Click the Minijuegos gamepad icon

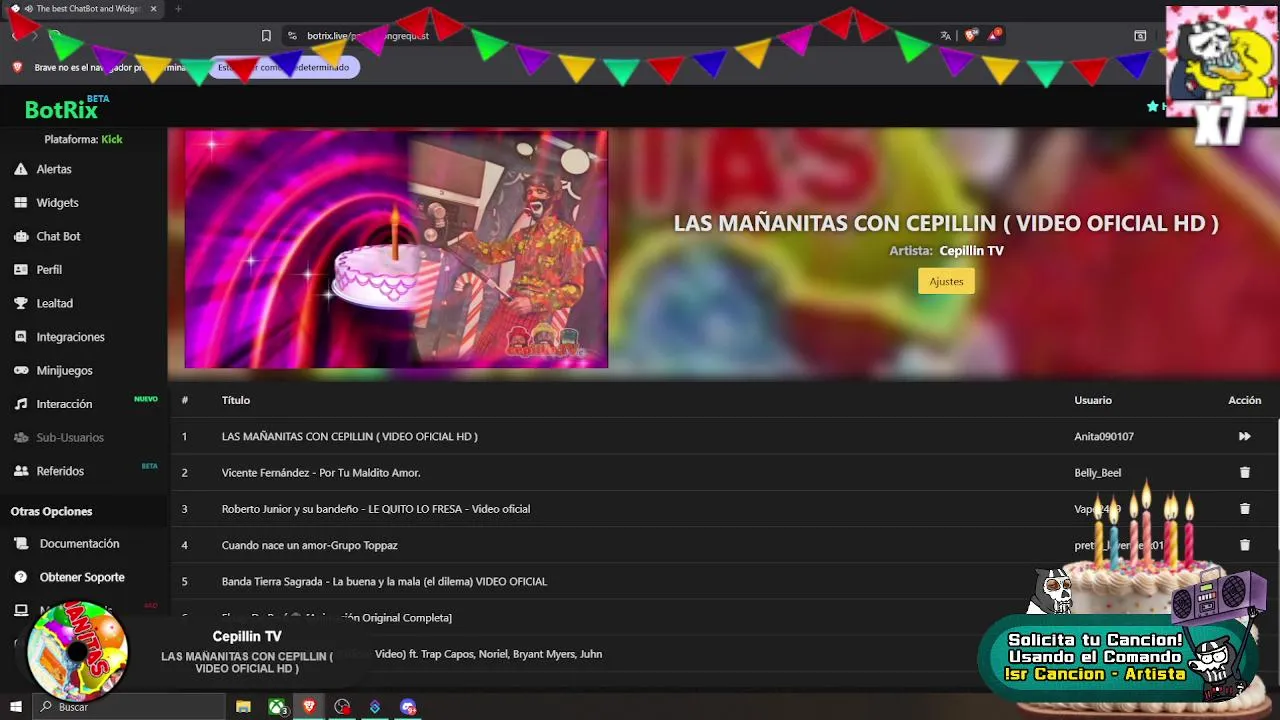tap(20, 370)
